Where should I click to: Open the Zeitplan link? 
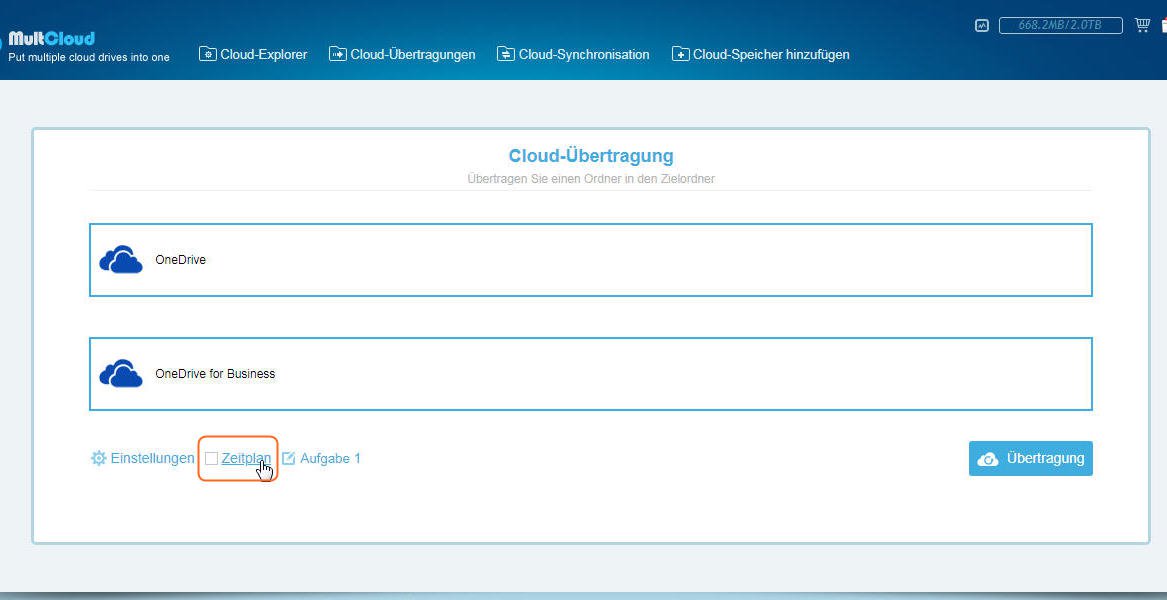246,459
